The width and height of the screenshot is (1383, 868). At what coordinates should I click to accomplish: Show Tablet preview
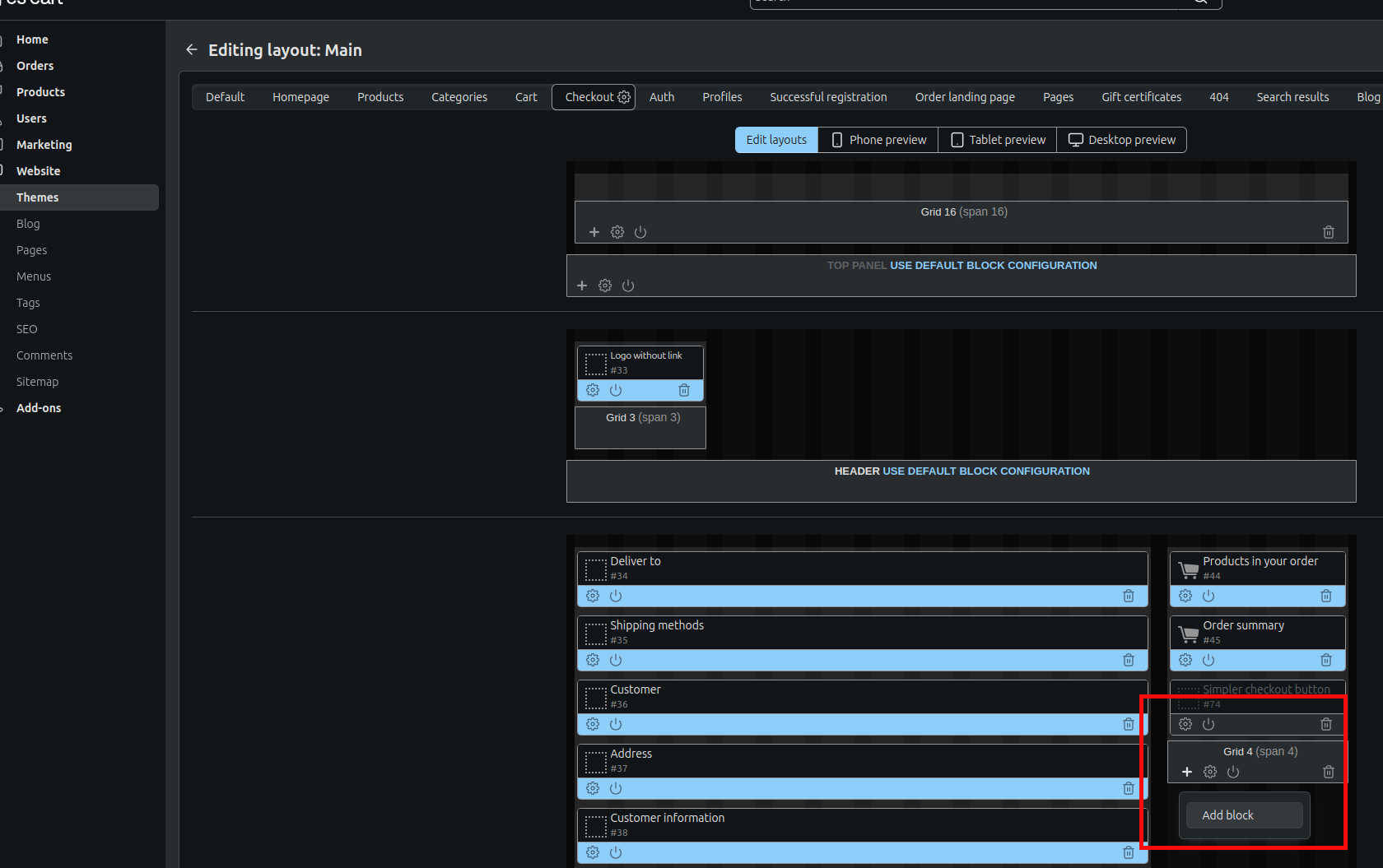coord(998,140)
